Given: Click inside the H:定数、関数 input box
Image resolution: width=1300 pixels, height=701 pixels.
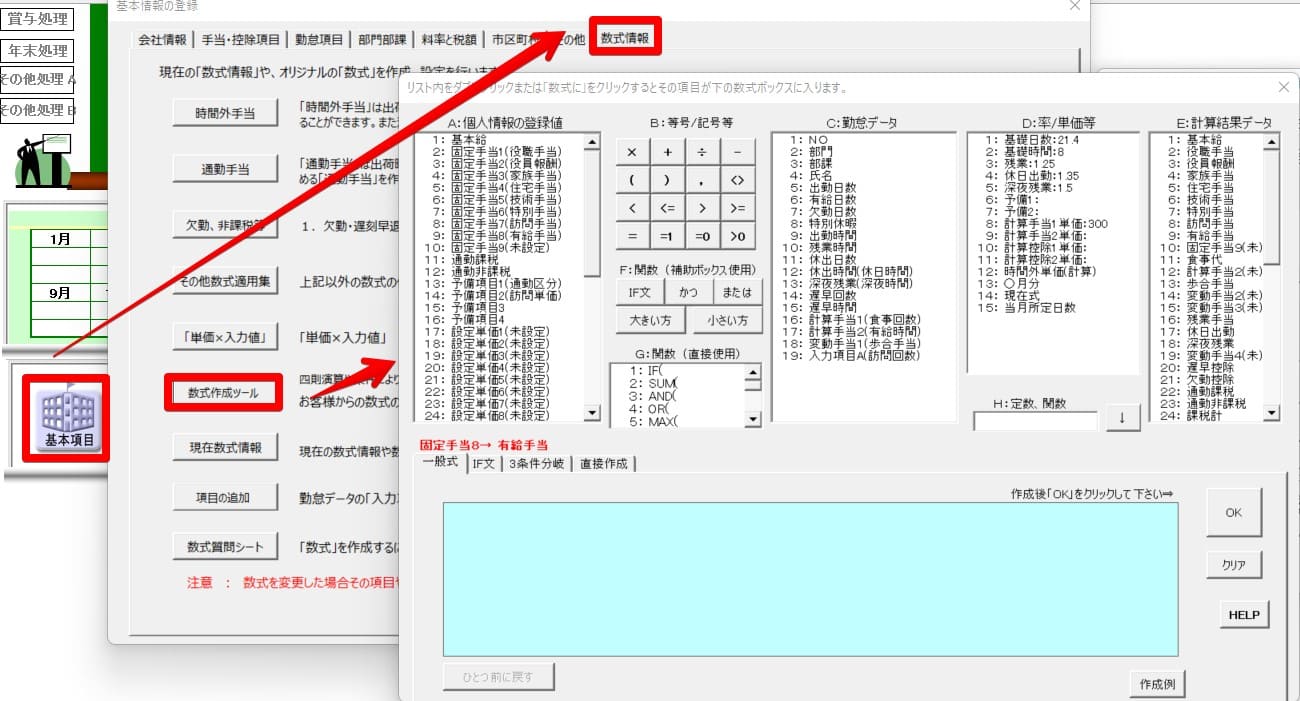Looking at the screenshot, I should [1035, 421].
